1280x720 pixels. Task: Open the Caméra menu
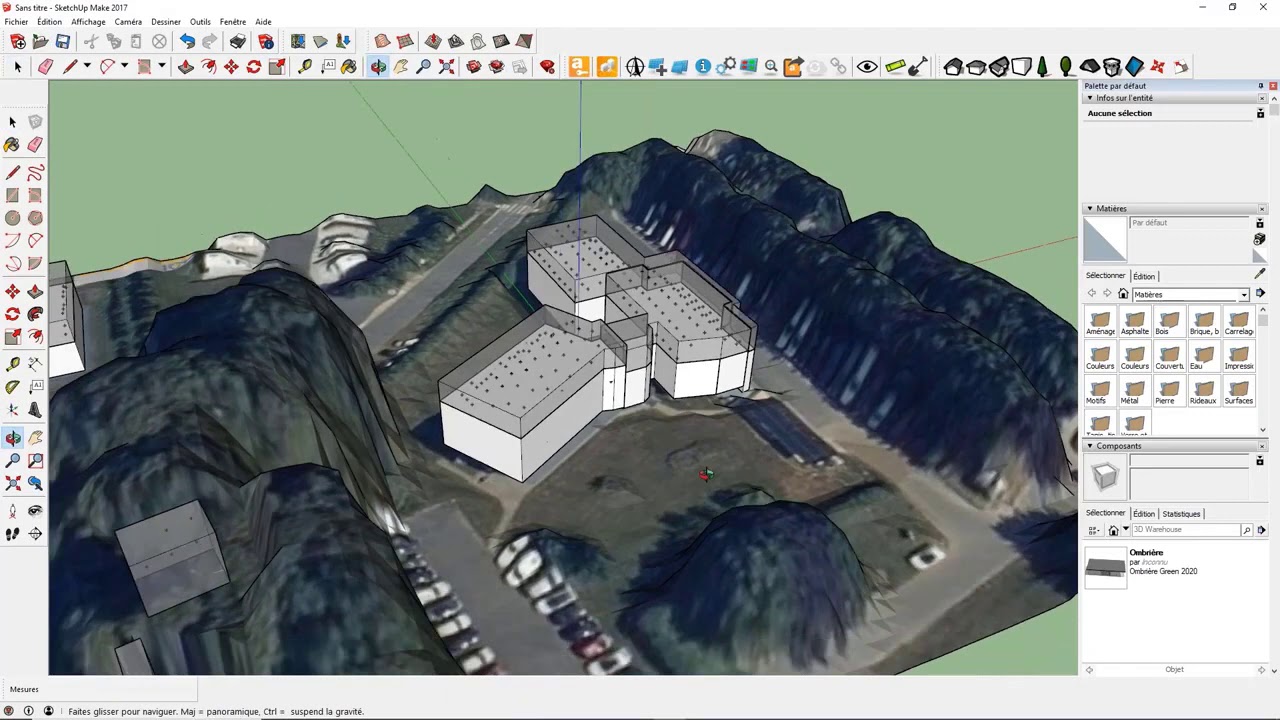(x=128, y=22)
